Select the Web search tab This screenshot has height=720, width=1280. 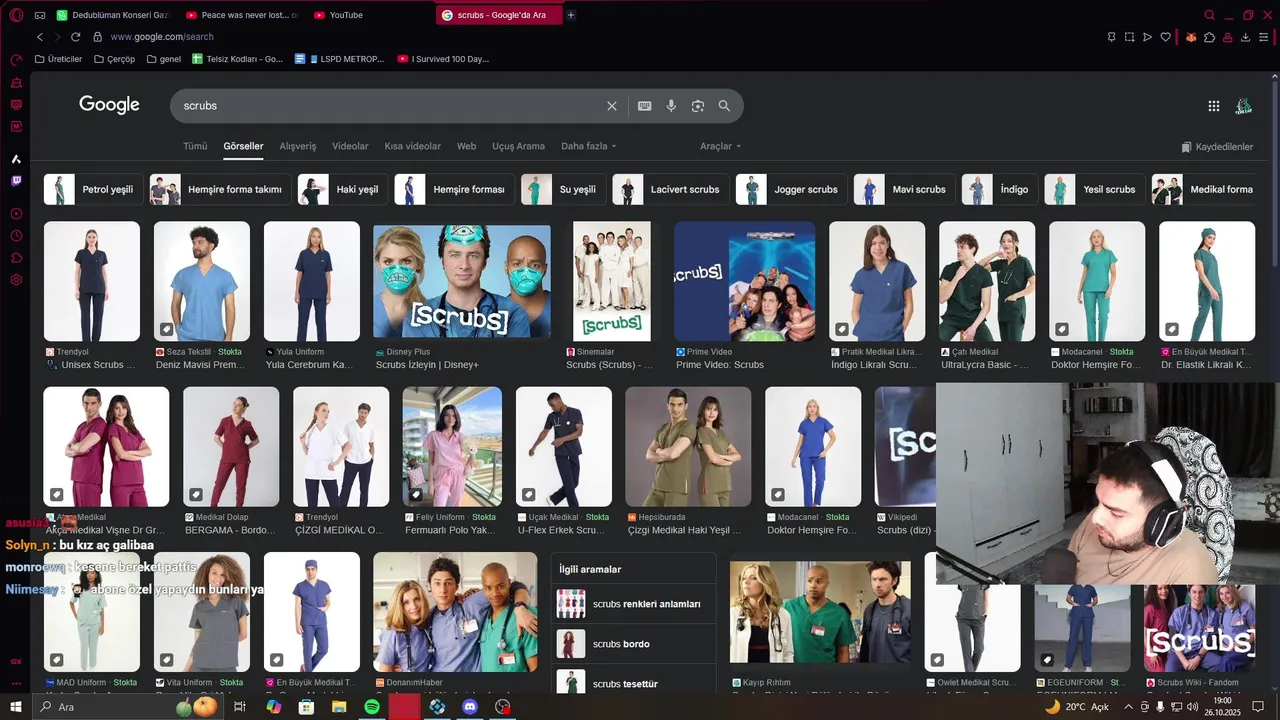click(466, 146)
